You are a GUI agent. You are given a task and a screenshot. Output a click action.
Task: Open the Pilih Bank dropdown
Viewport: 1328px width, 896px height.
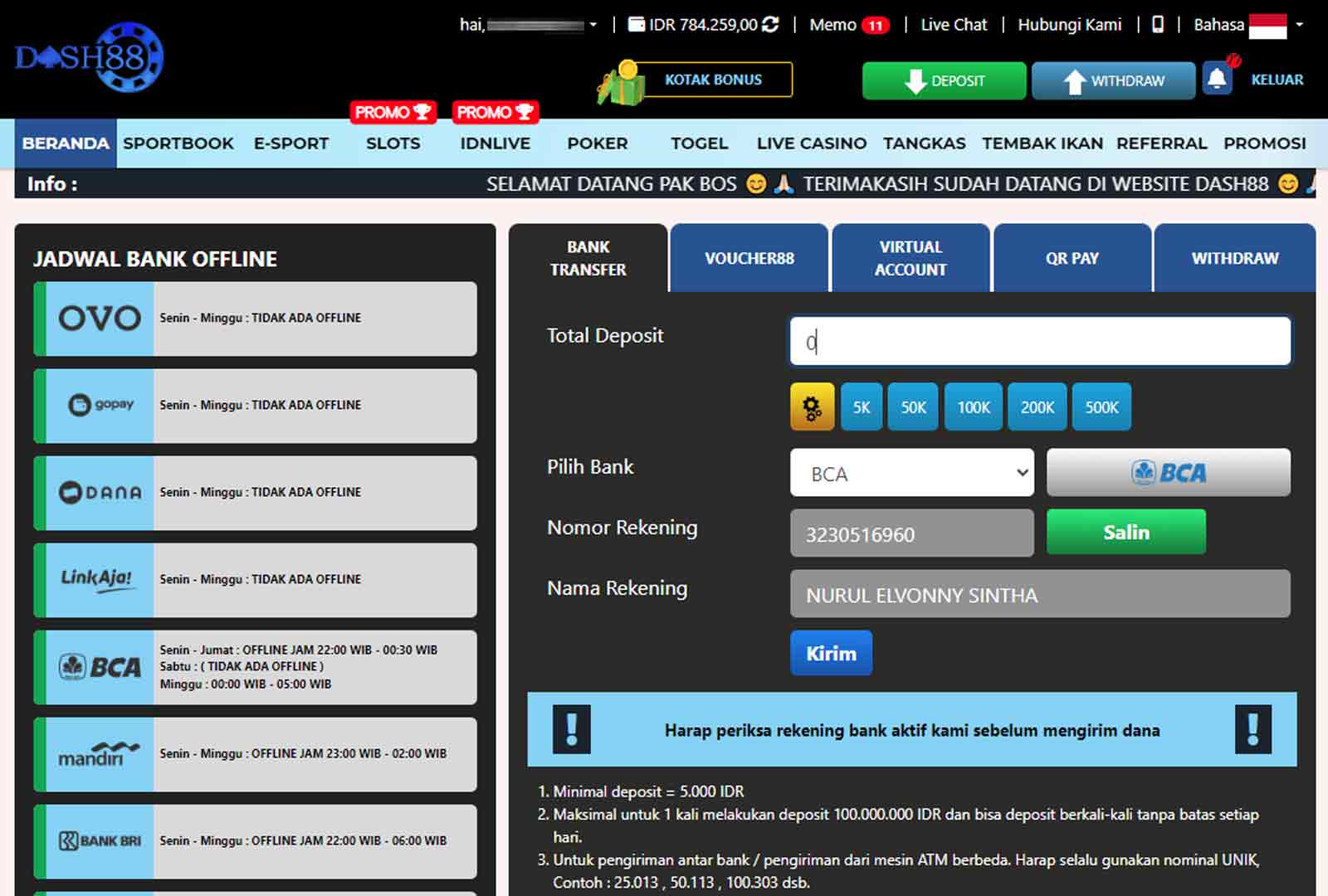(x=911, y=473)
